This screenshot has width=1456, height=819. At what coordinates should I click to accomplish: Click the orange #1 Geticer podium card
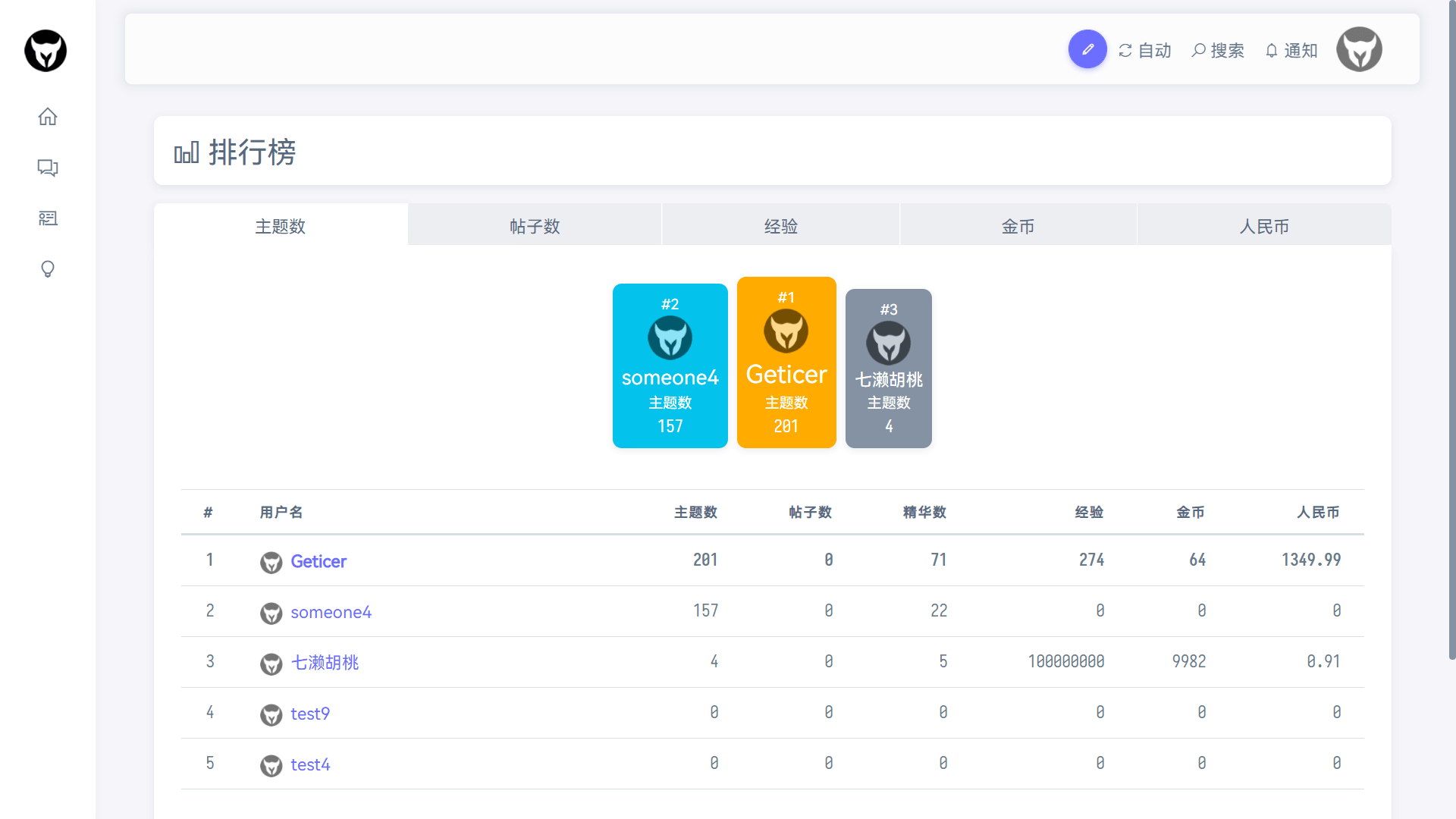tap(786, 362)
